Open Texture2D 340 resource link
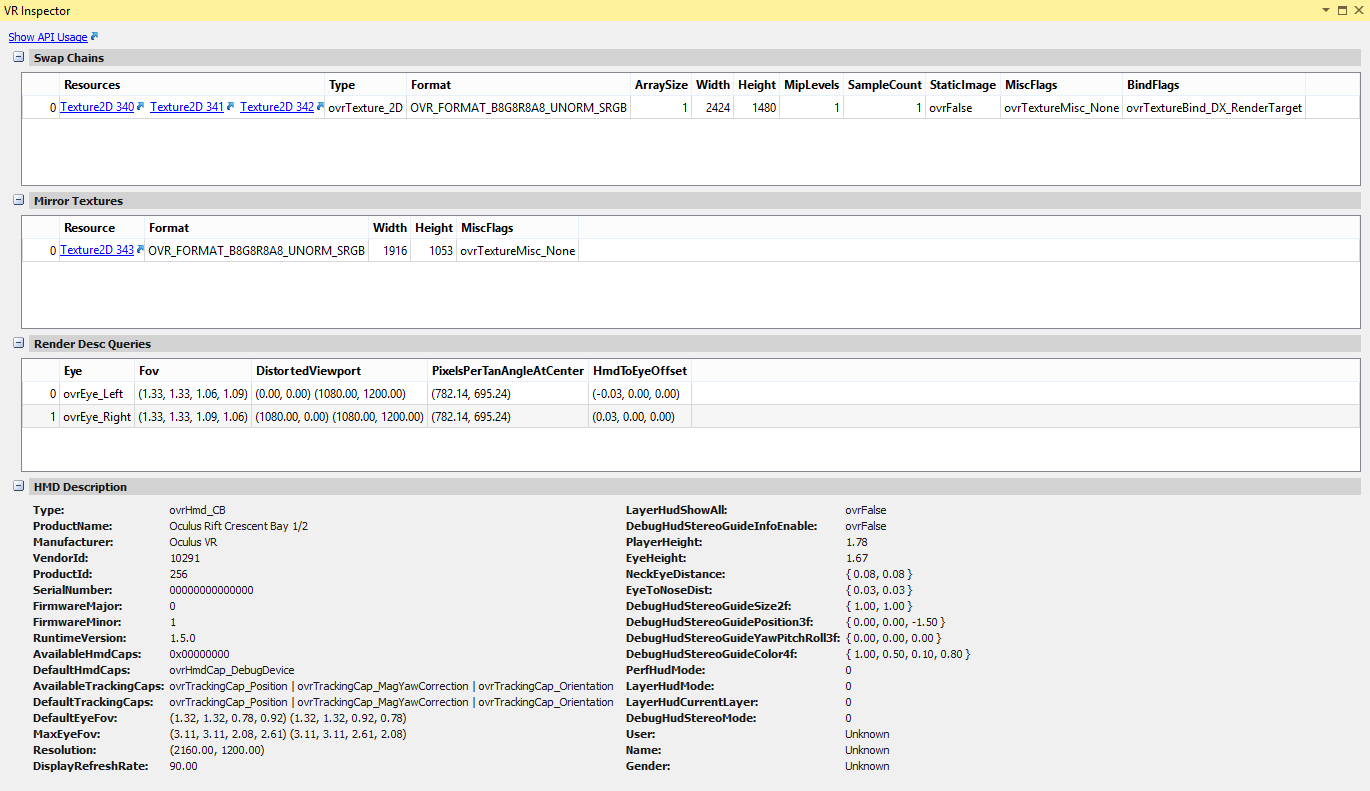1370x791 pixels. click(96, 107)
